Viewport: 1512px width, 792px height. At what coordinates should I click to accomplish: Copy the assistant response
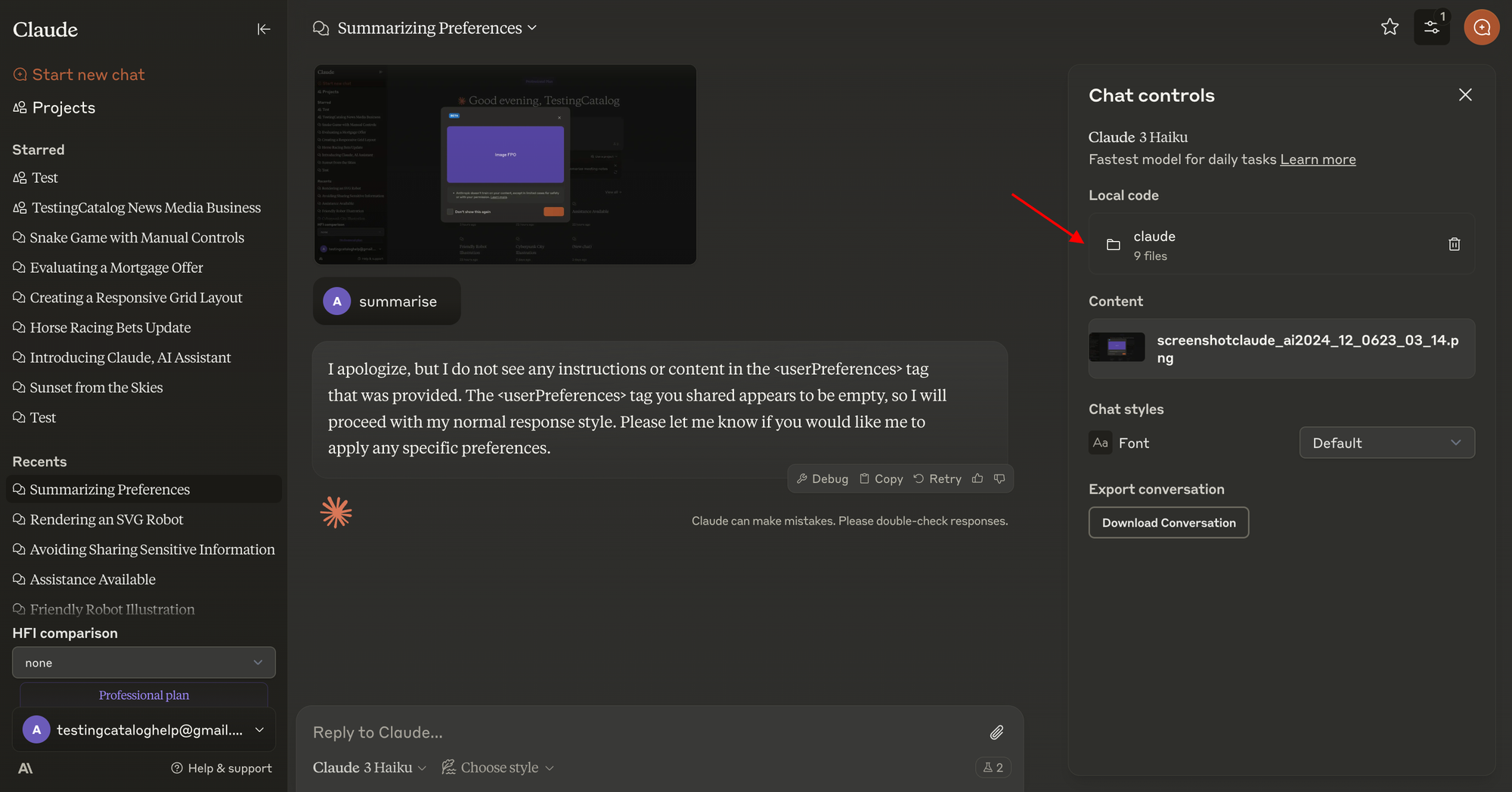pos(881,478)
